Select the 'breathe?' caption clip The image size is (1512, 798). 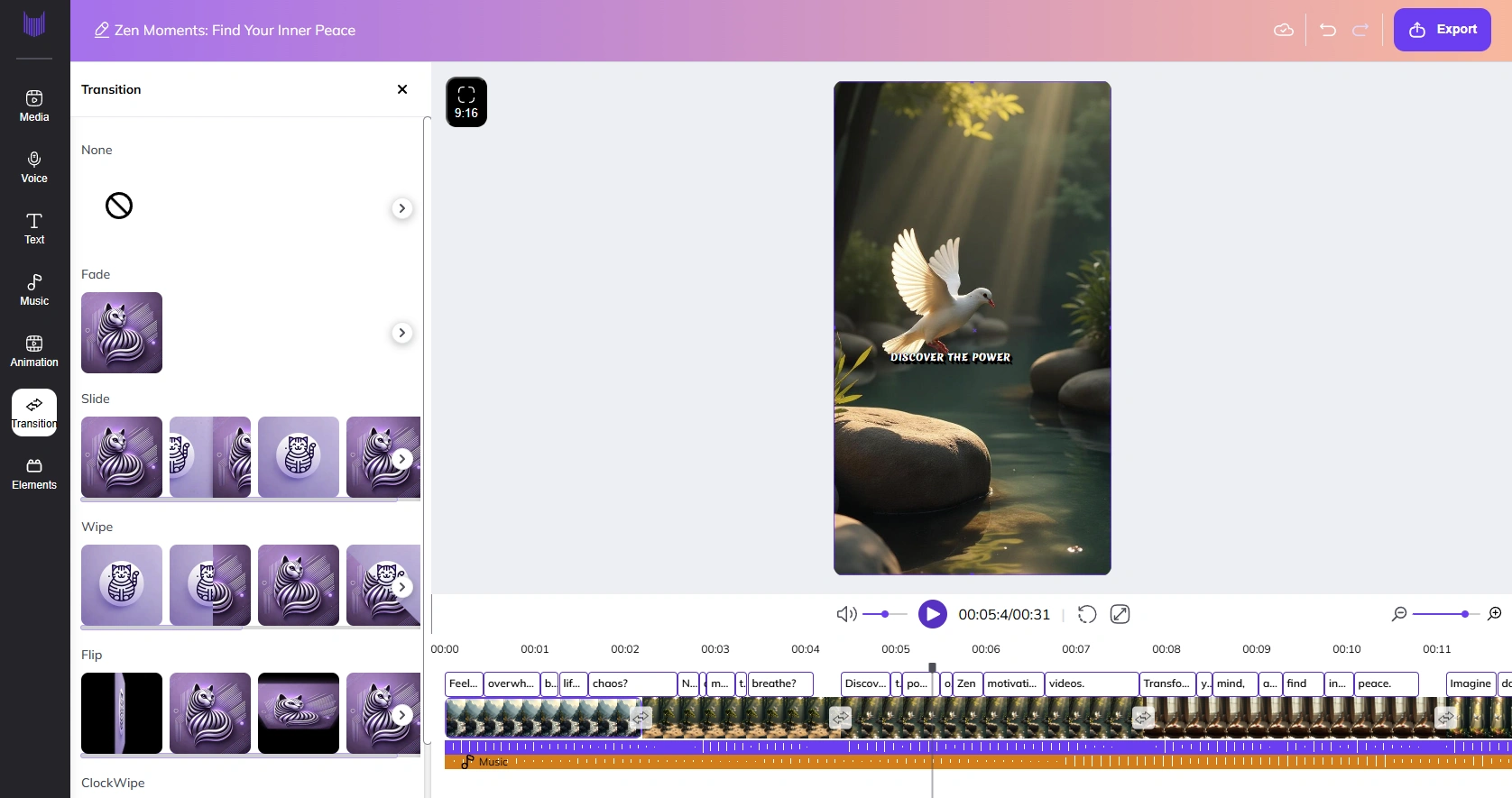pos(780,683)
